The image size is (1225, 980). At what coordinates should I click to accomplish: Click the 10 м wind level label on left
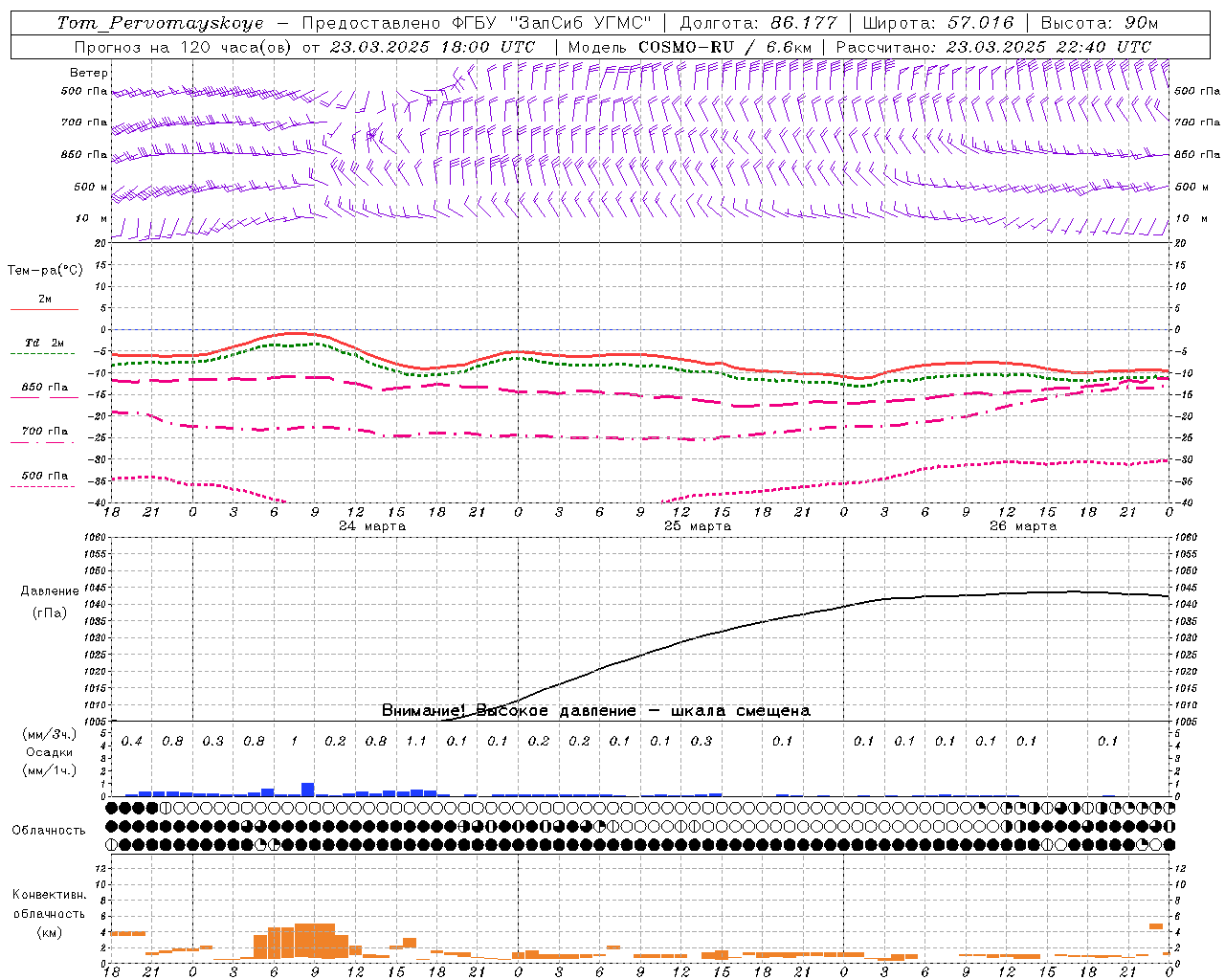92,218
